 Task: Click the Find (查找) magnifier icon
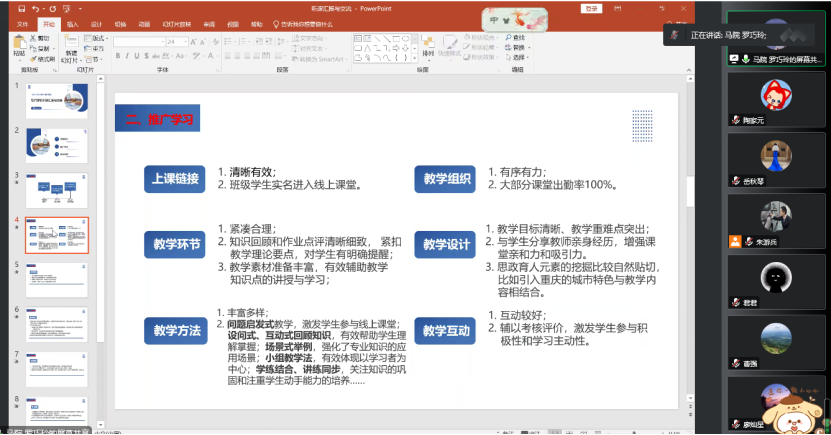coord(516,37)
